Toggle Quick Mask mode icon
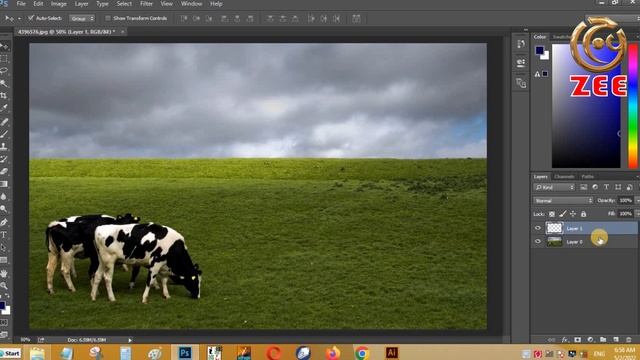 (4, 322)
